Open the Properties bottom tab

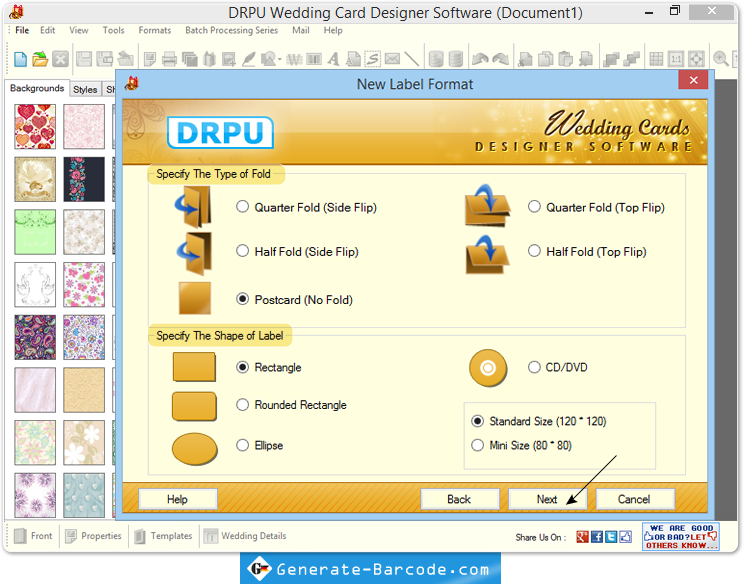(x=93, y=536)
